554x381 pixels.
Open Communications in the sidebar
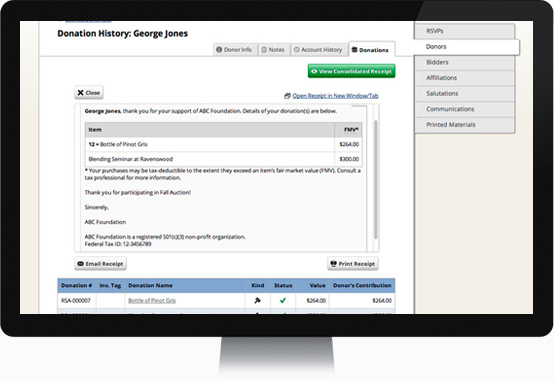465,109
